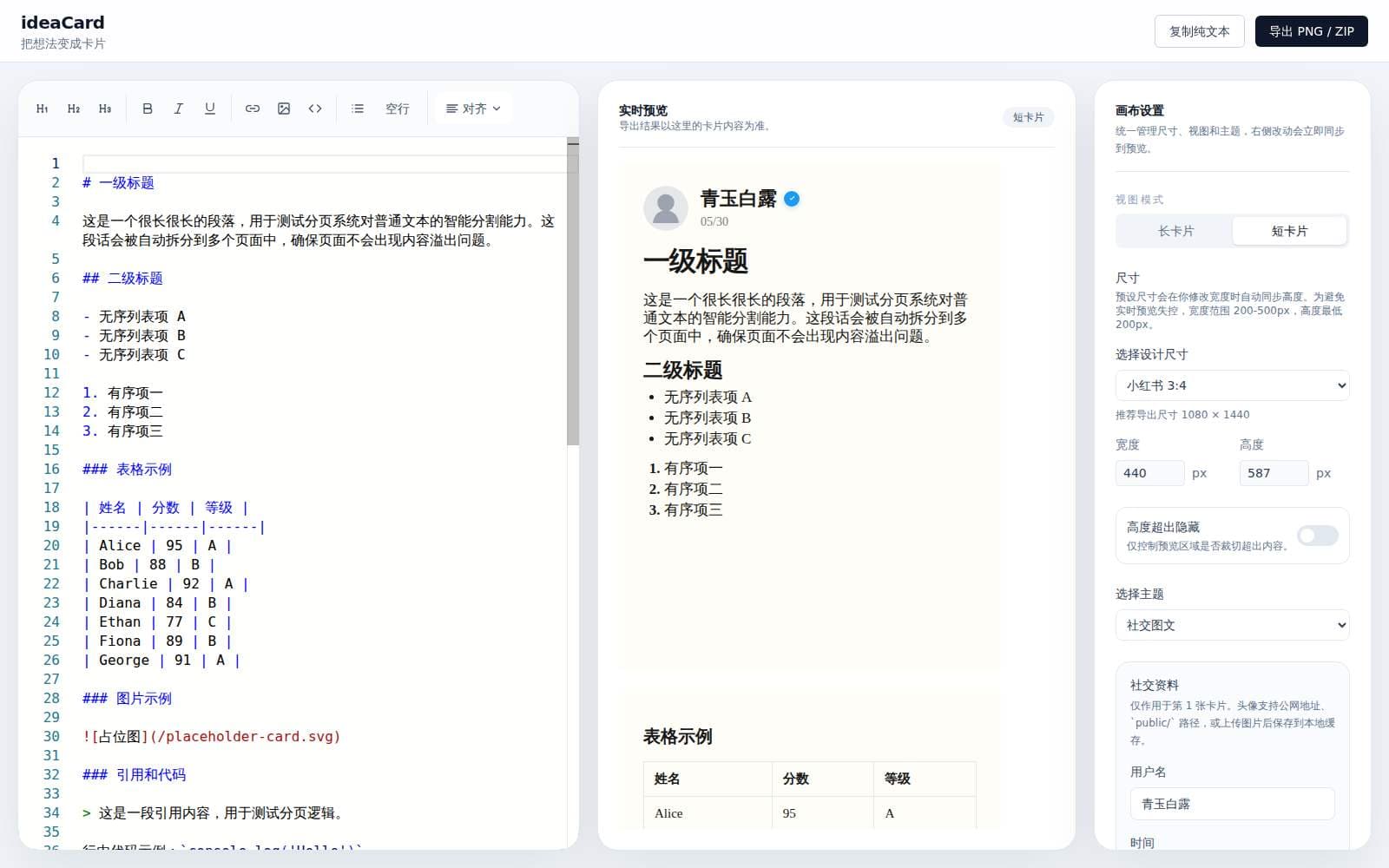Click editor line '| Charlie | 92 | A |'
This screenshot has height=868, width=1389.
click(x=166, y=583)
